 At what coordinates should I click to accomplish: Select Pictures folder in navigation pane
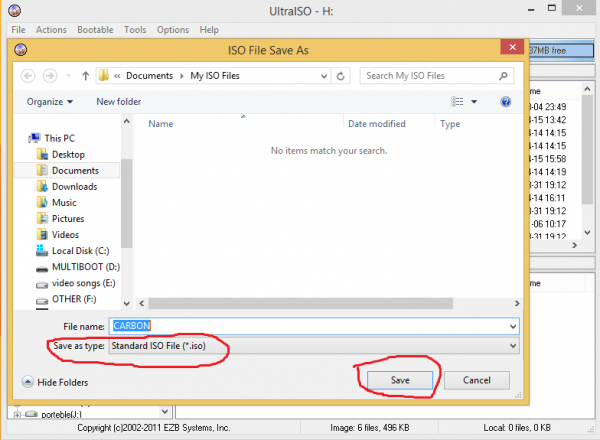click(68, 218)
